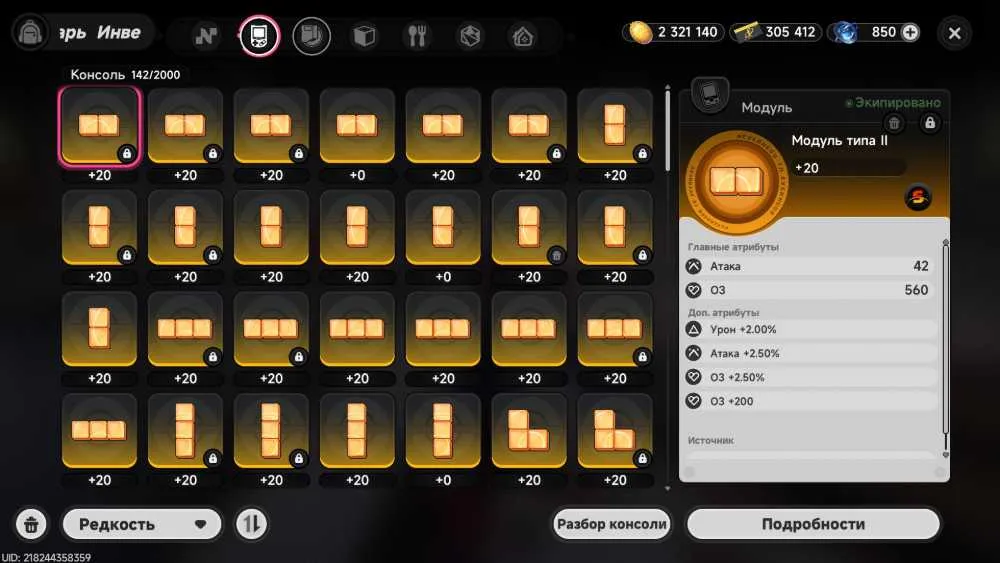The image size is (1000, 563).
Task: Click the Источник section label
Action: click(710, 441)
